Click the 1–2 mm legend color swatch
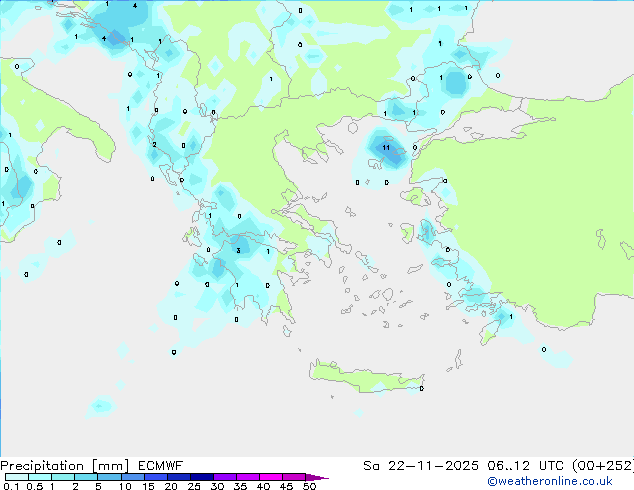Image resolution: width=634 pixels, height=490 pixels. pyautogui.click(x=63, y=477)
